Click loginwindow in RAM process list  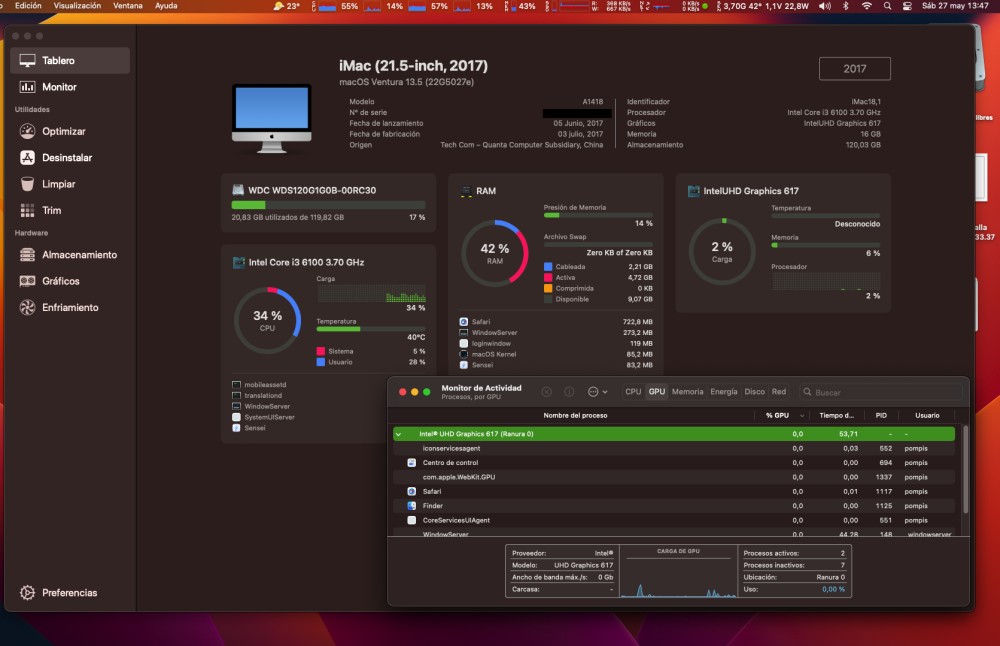491,343
